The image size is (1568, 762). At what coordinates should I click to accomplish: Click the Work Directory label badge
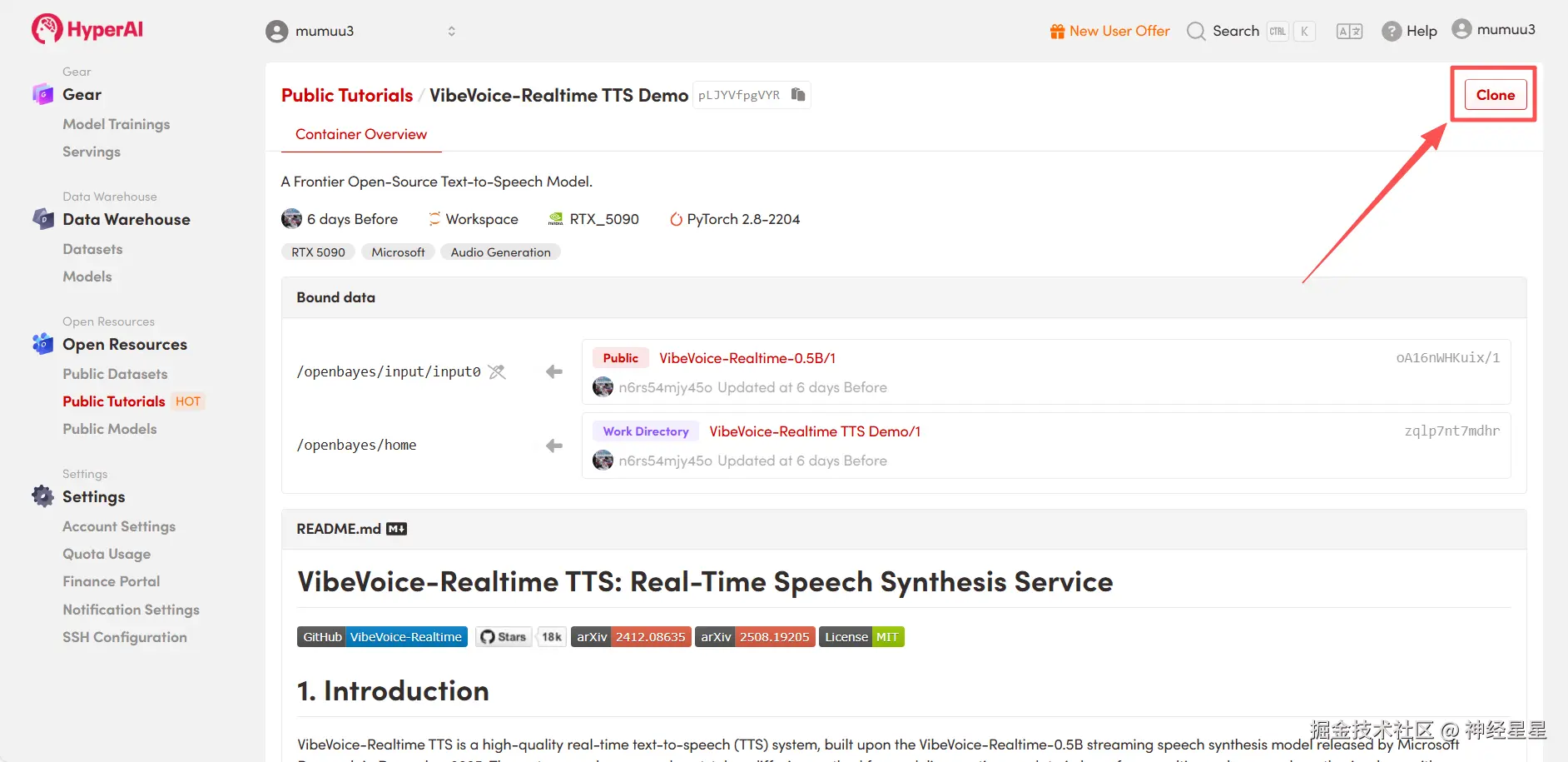point(646,431)
